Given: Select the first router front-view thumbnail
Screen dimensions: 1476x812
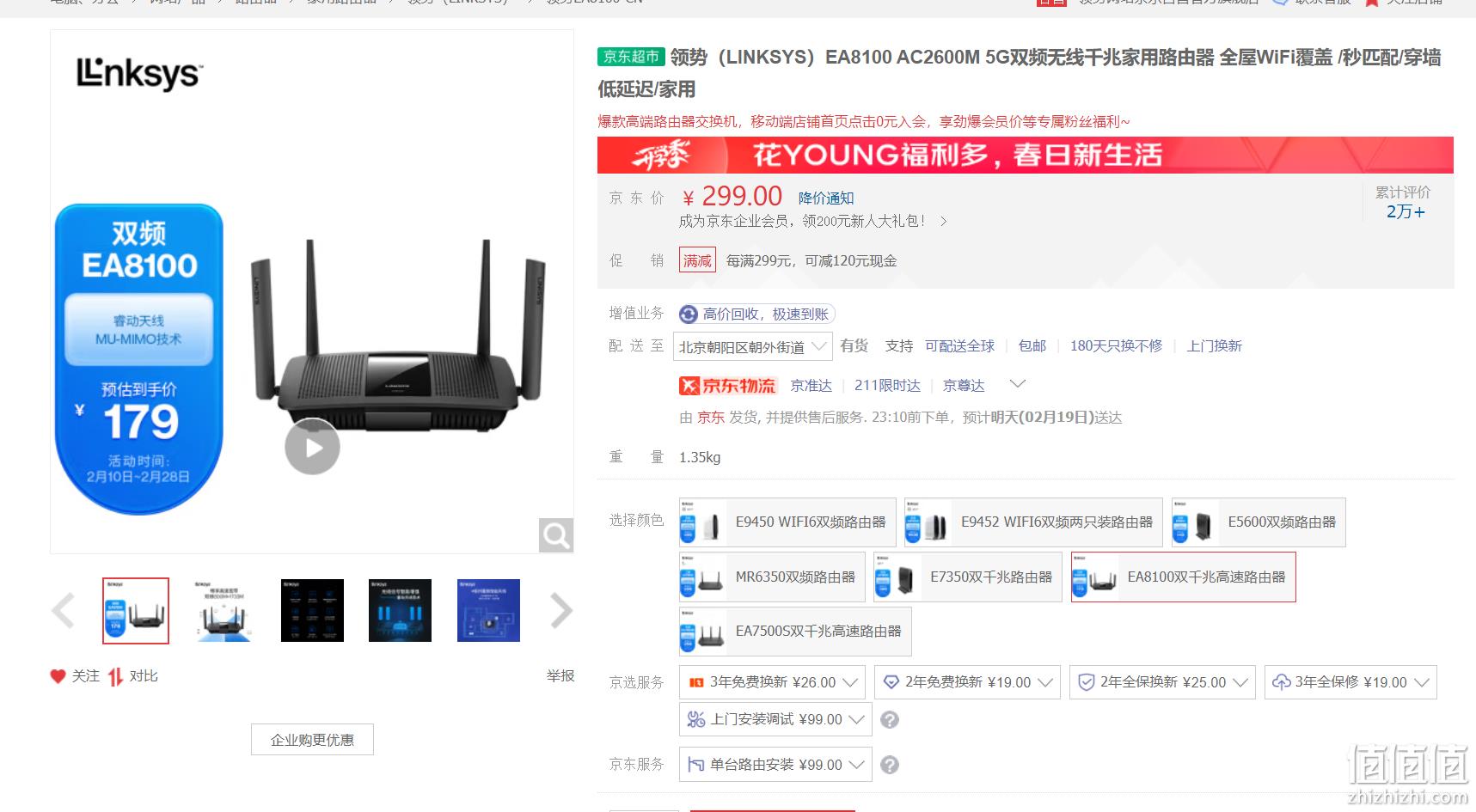Looking at the screenshot, I should 136,611.
